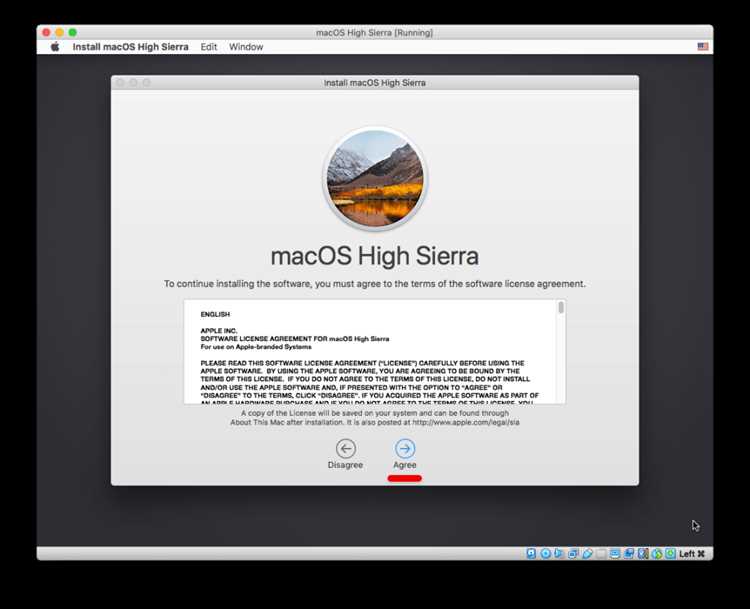Screen dimensions: 750x609
Task: Click the keyboard capture status bar icon
Action: tap(671, 554)
